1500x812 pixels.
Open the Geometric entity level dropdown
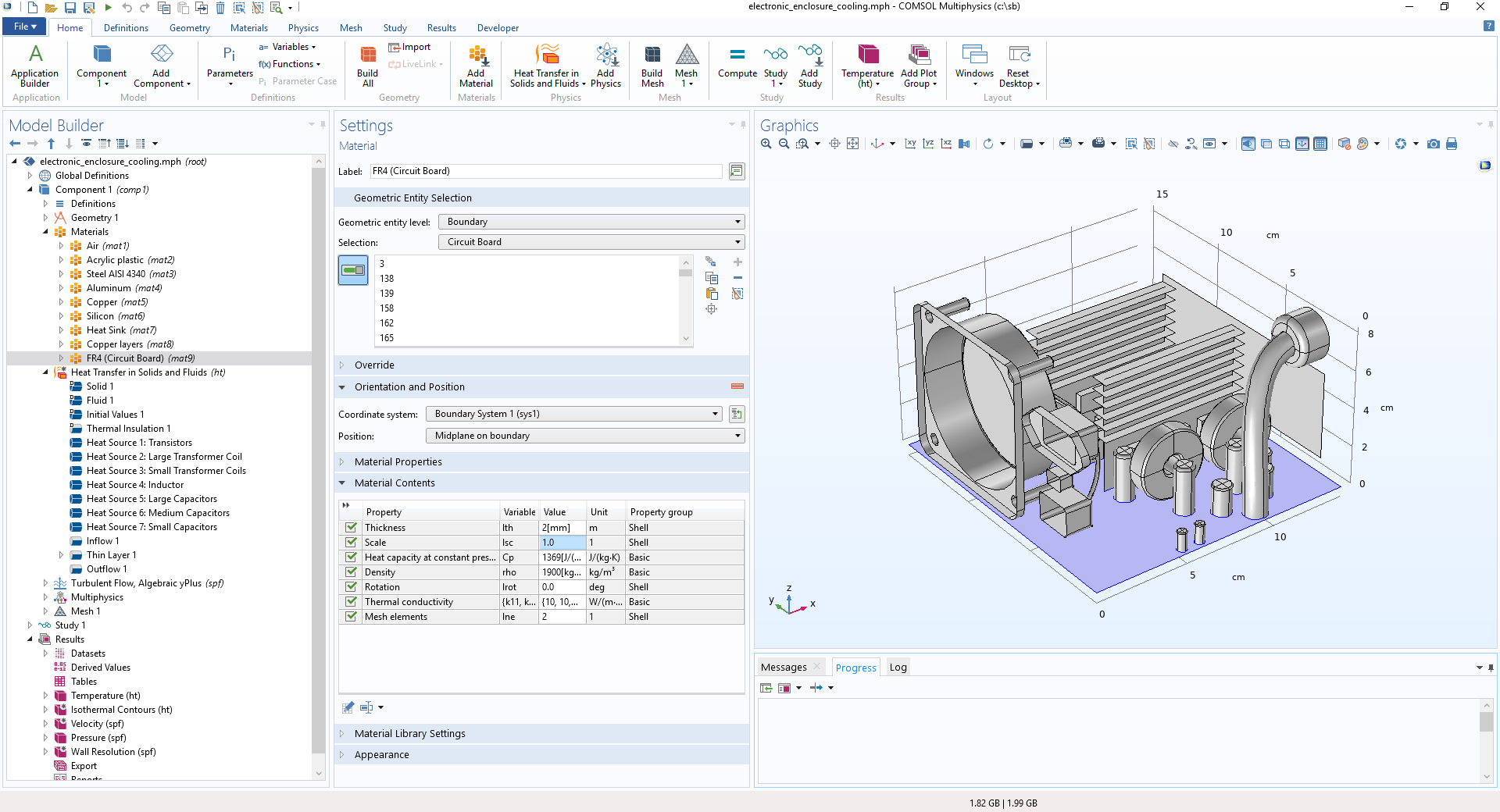coord(591,222)
